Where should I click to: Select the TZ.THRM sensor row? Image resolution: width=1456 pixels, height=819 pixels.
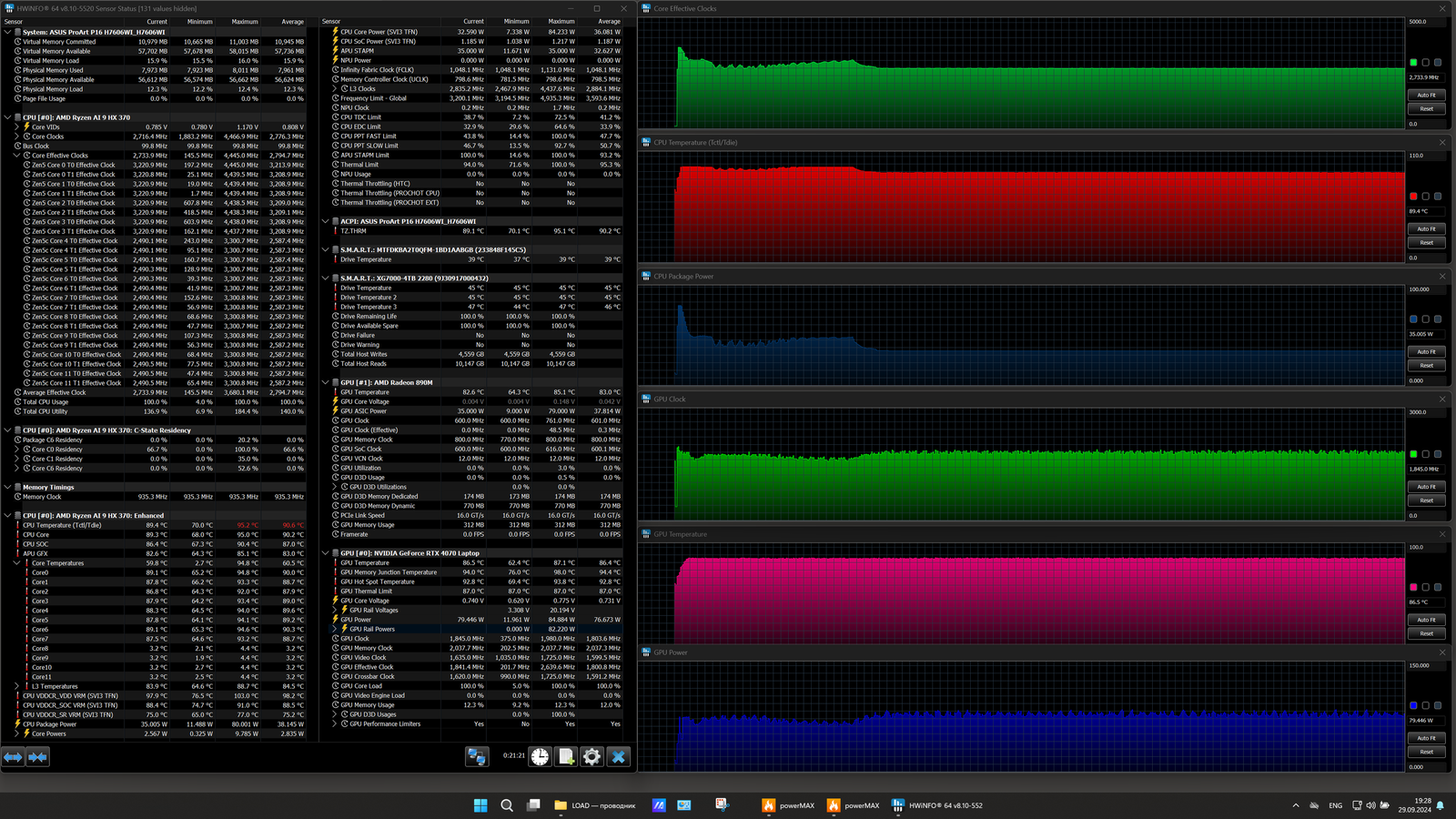point(478,231)
